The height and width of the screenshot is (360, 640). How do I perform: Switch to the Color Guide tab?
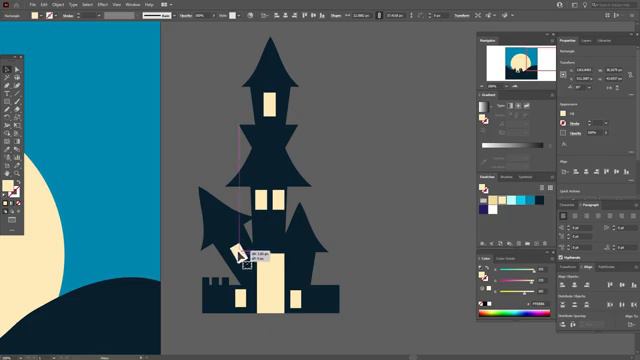[505, 259]
